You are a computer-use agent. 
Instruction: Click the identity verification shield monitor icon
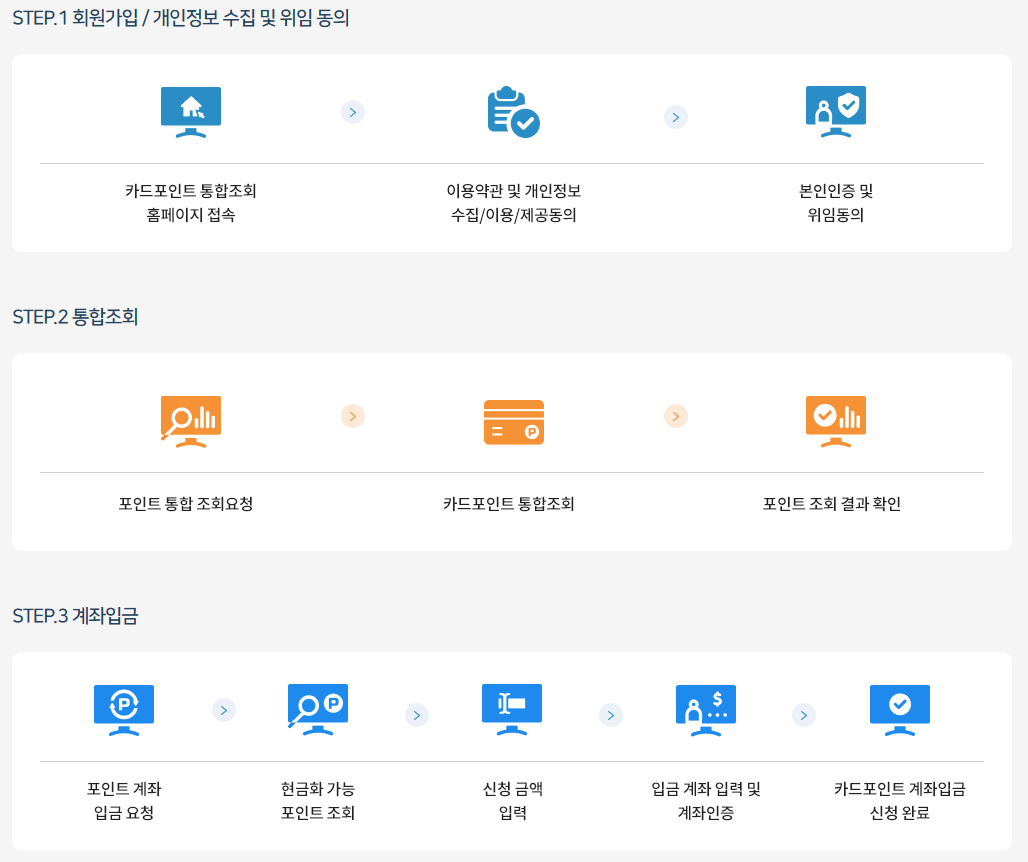[x=835, y=112]
